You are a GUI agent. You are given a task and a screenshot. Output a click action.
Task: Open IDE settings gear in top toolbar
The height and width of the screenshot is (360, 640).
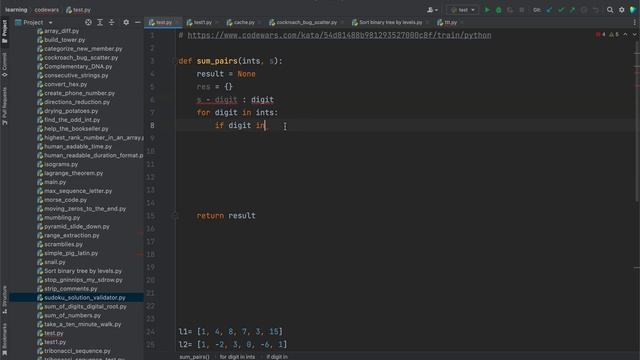[x=621, y=10]
